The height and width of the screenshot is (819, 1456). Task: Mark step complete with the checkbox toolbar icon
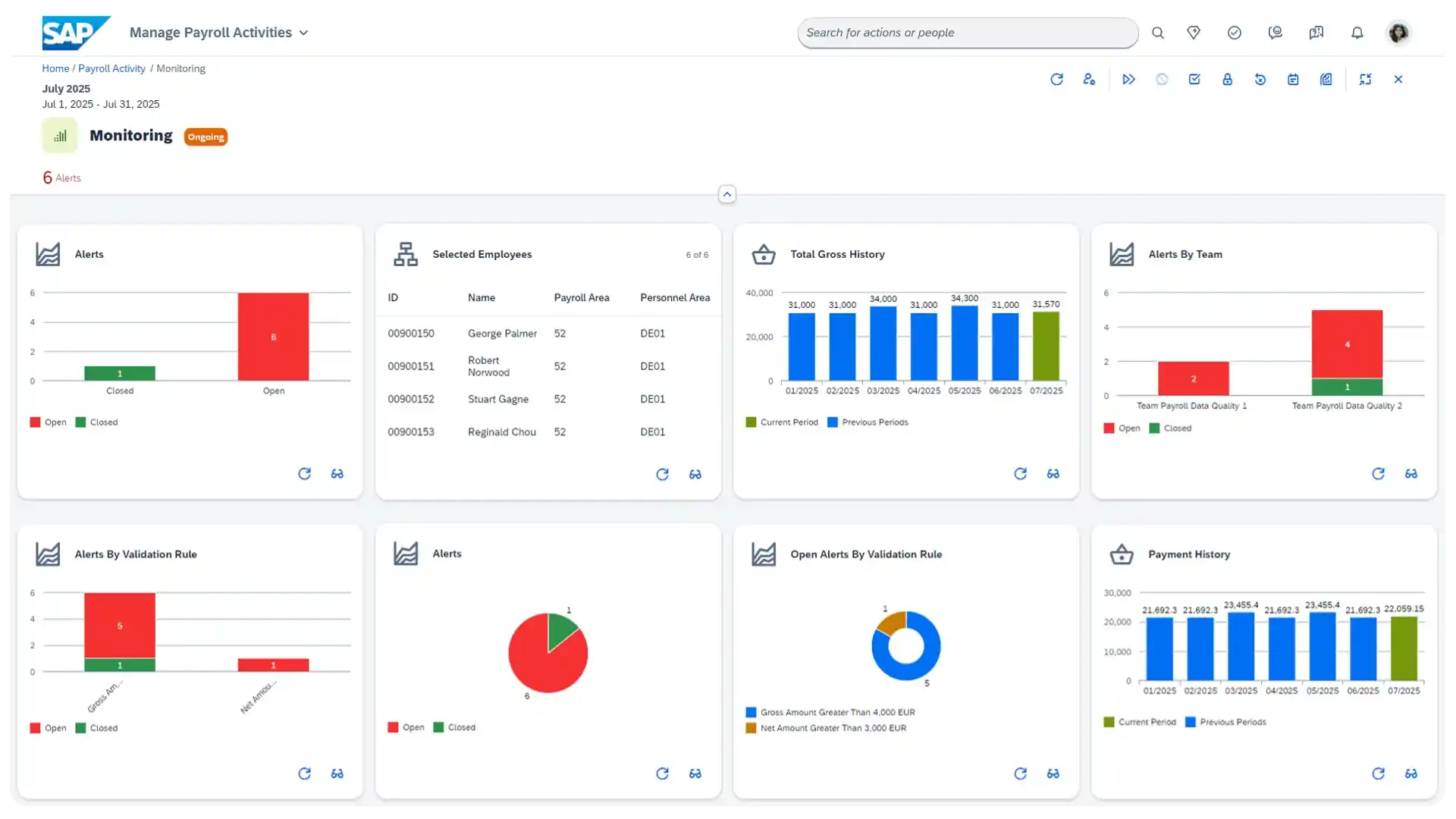pyautogui.click(x=1195, y=79)
